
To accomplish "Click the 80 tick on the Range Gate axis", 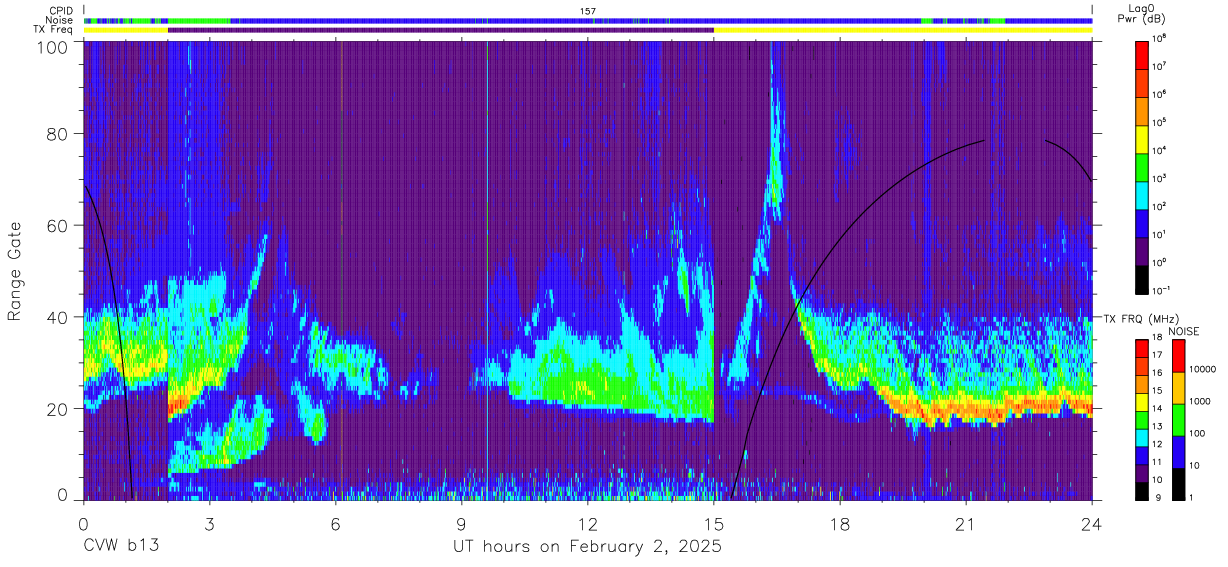I will [x=59, y=133].
